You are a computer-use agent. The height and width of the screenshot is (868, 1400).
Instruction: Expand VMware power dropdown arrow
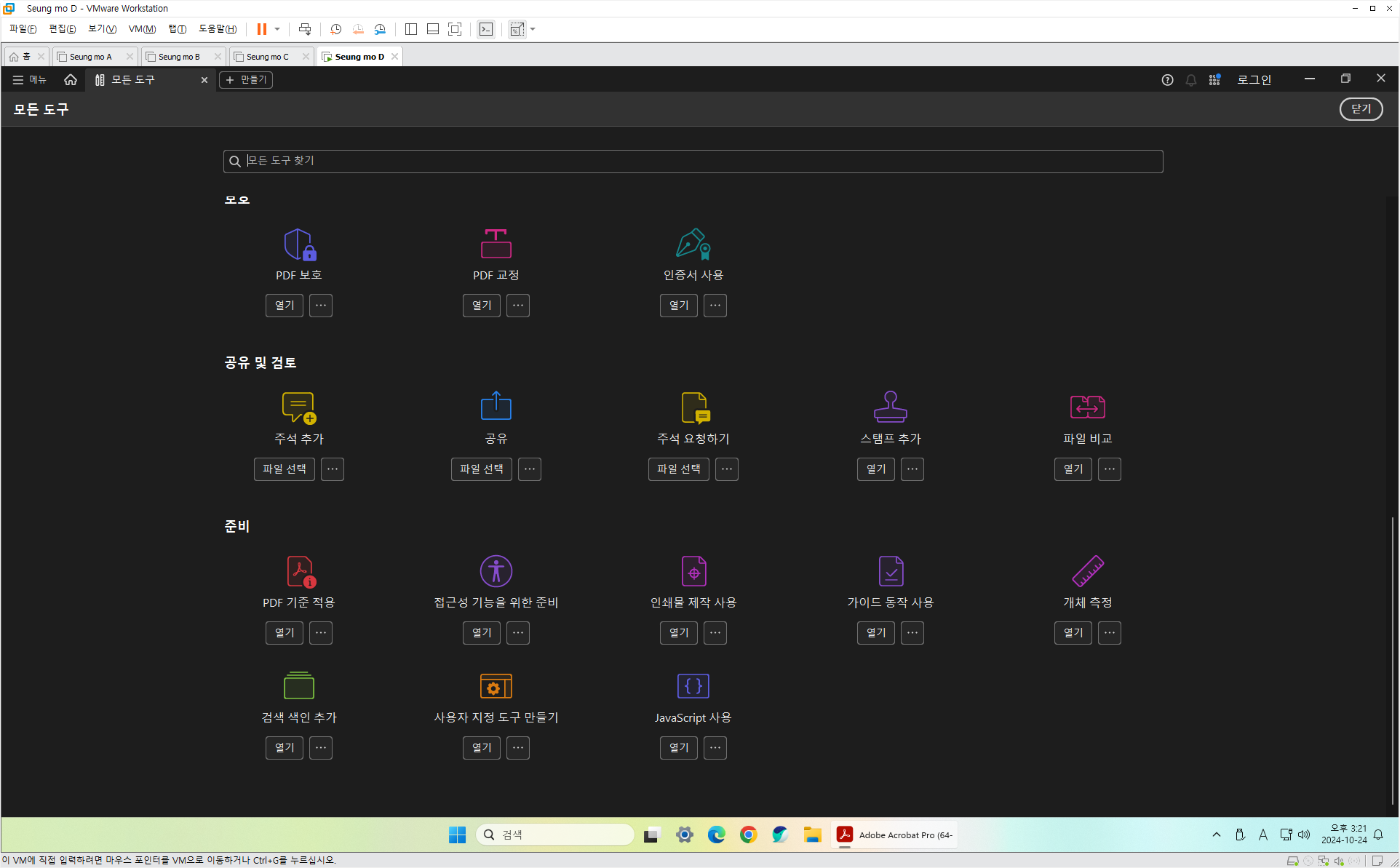[x=277, y=29]
